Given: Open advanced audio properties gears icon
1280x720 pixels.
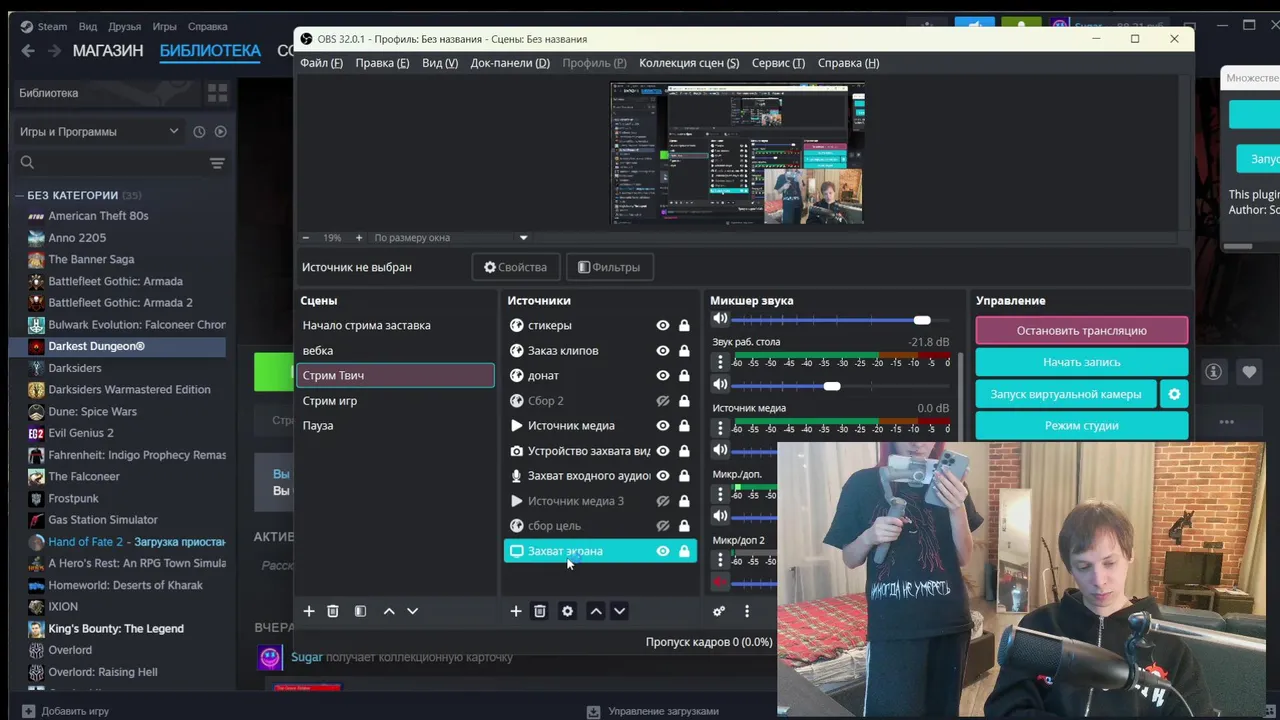Looking at the screenshot, I should click(x=719, y=611).
